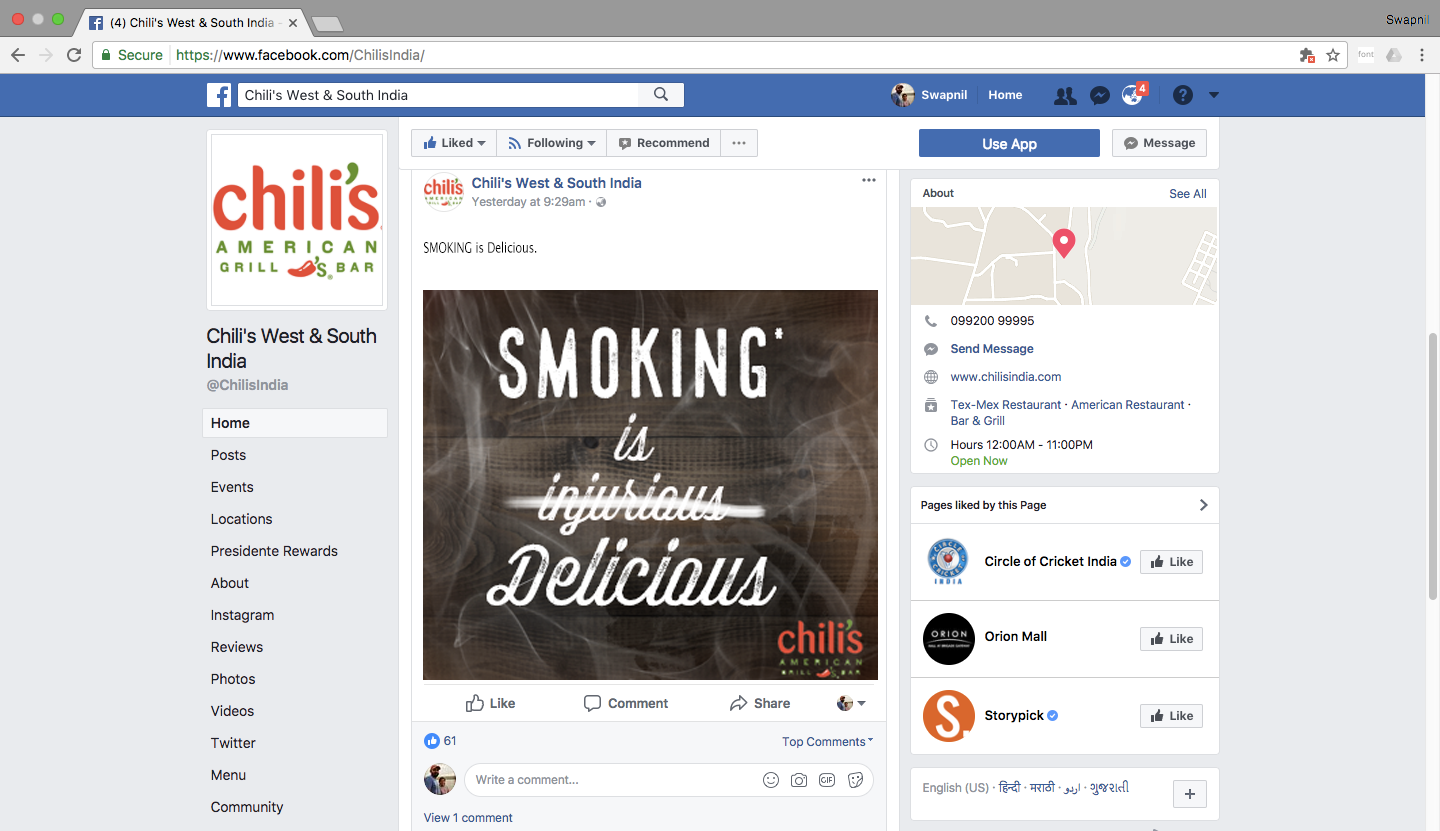The image size is (1440, 831).
Task: Expand the Following dropdown options
Action: click(x=552, y=143)
